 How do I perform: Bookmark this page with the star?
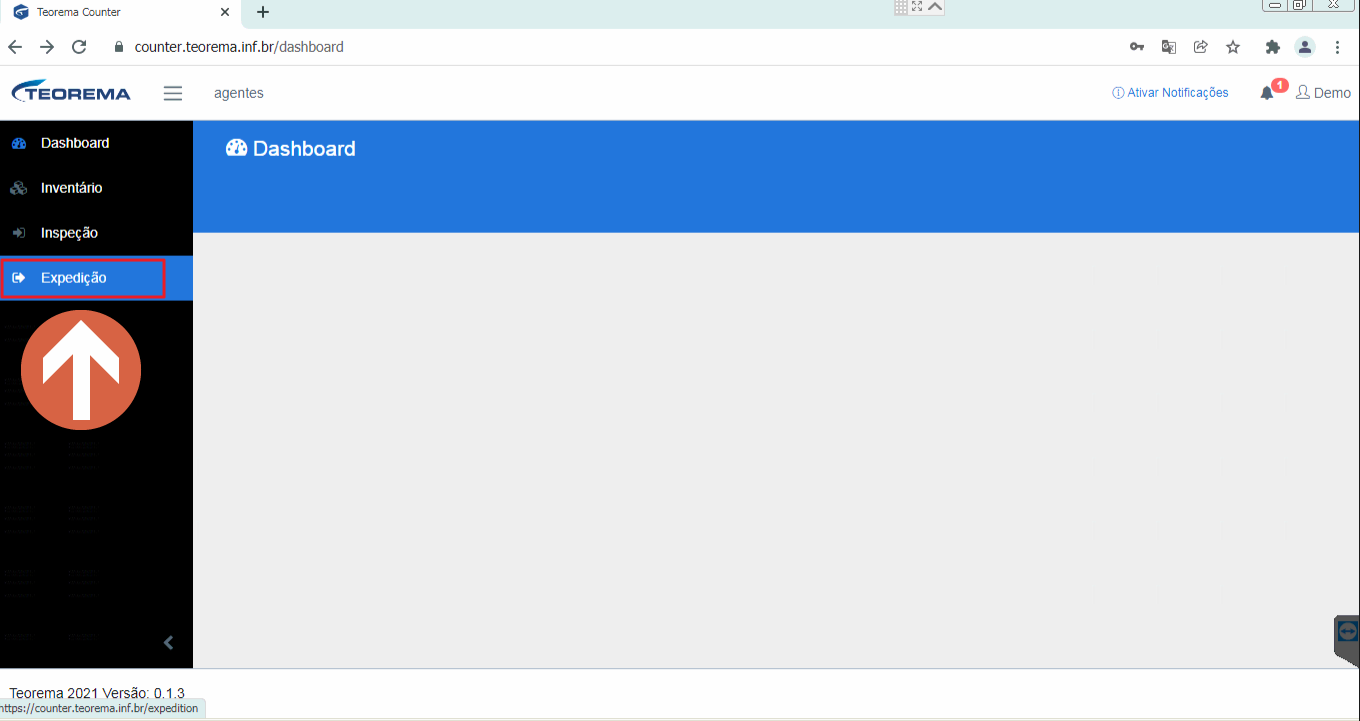pos(1233,47)
